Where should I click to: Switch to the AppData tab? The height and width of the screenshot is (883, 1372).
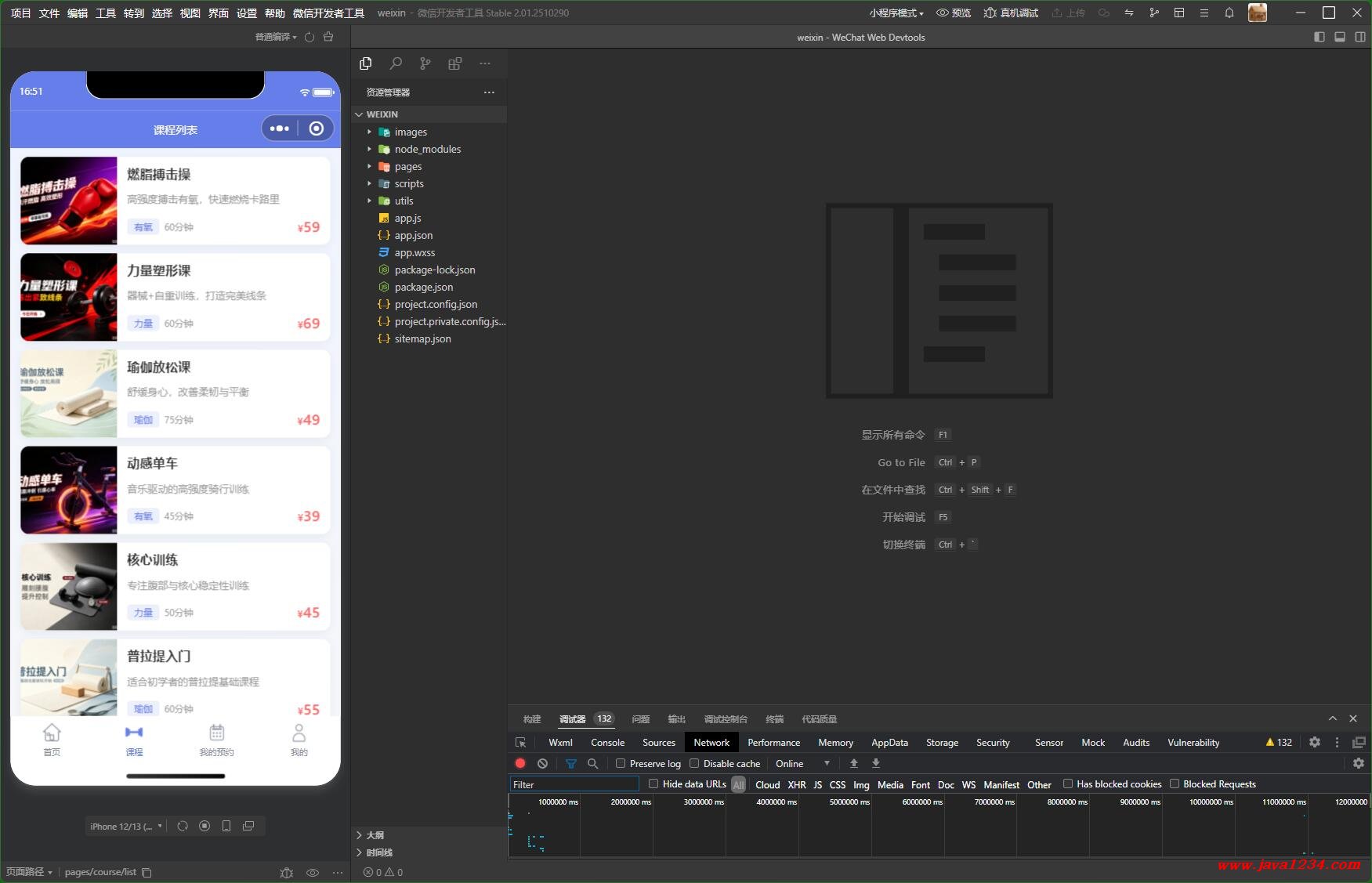point(889,743)
